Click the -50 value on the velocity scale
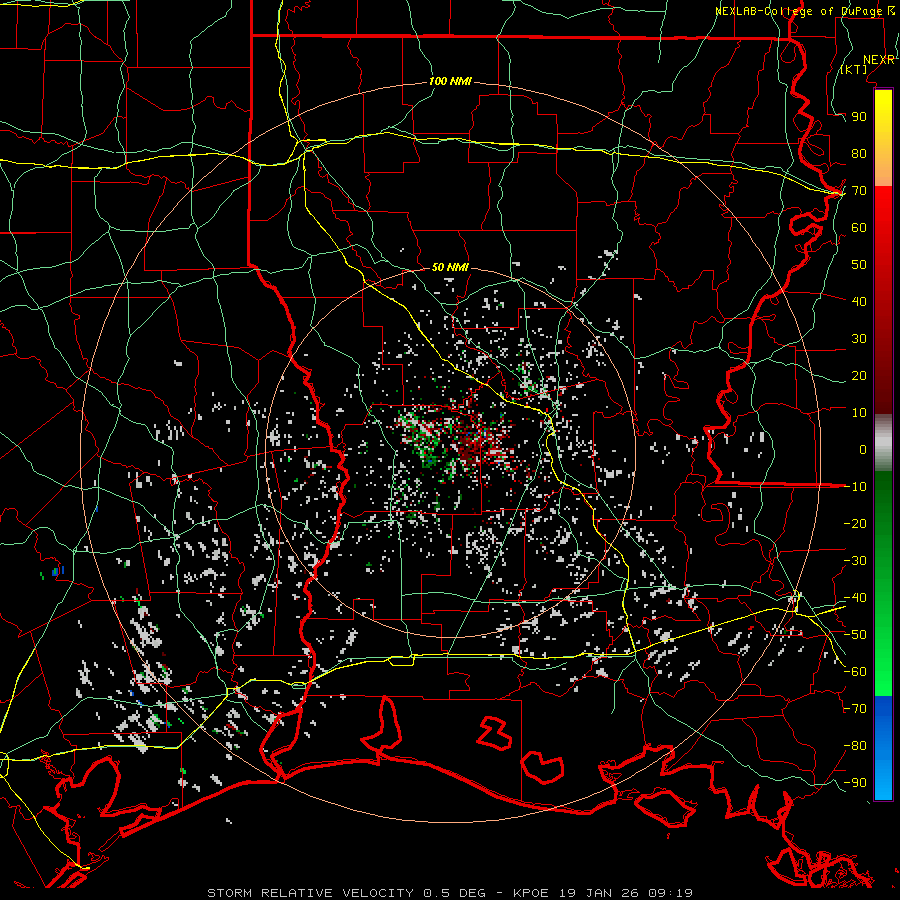 coord(855,635)
